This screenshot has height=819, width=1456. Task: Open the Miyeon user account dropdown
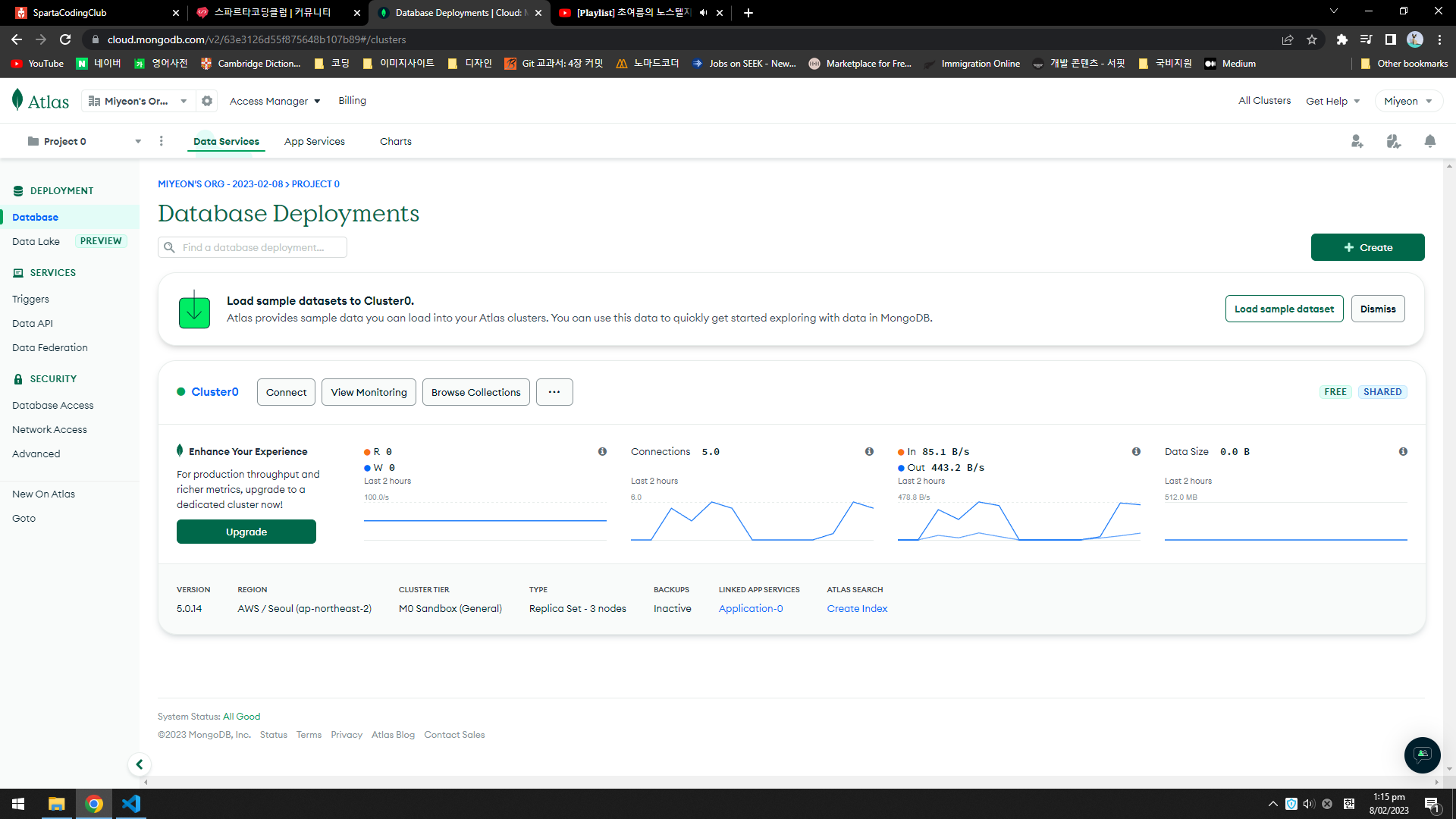pyautogui.click(x=1407, y=101)
